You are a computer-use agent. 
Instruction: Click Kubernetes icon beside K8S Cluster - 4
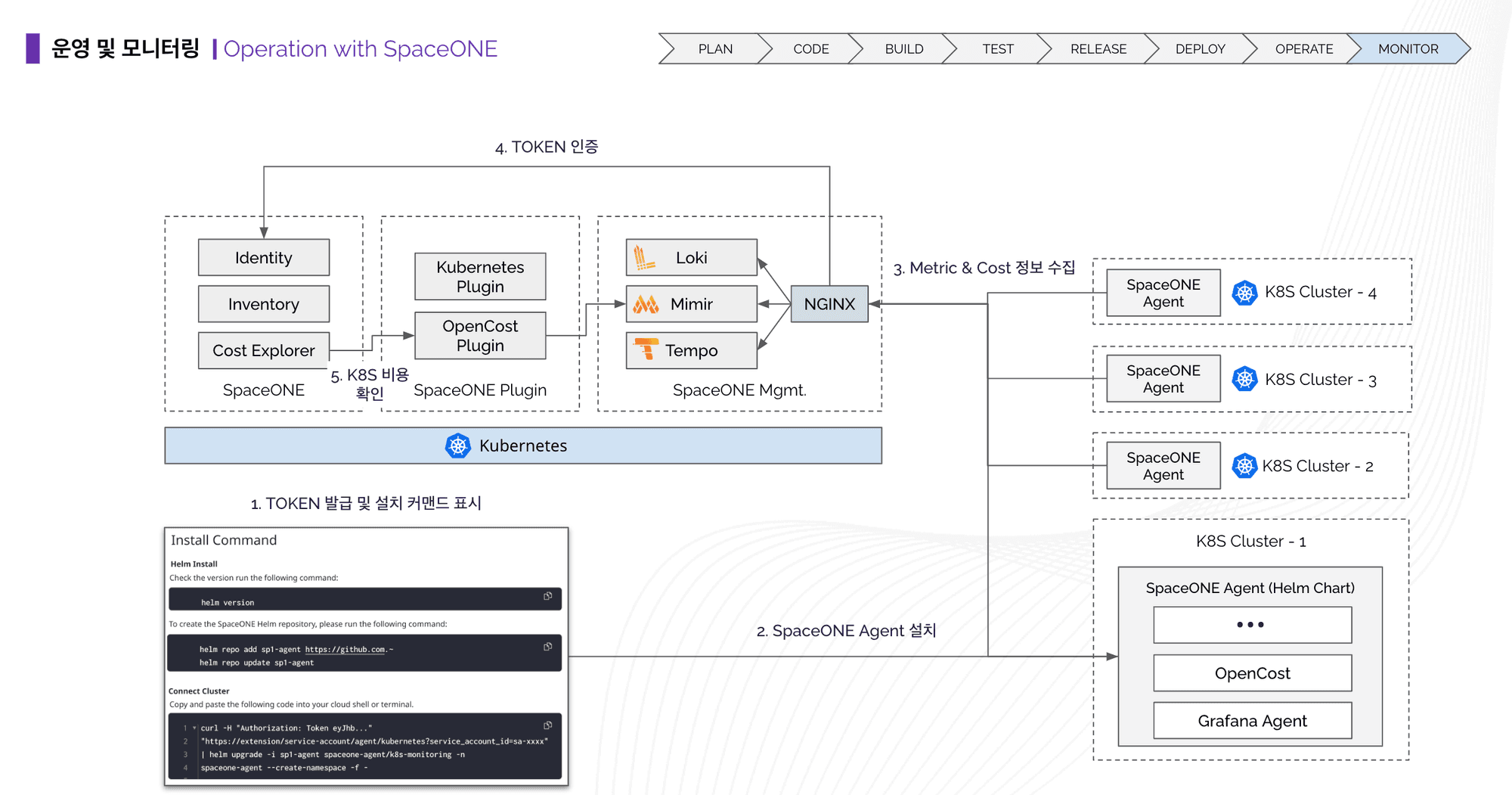[1244, 292]
